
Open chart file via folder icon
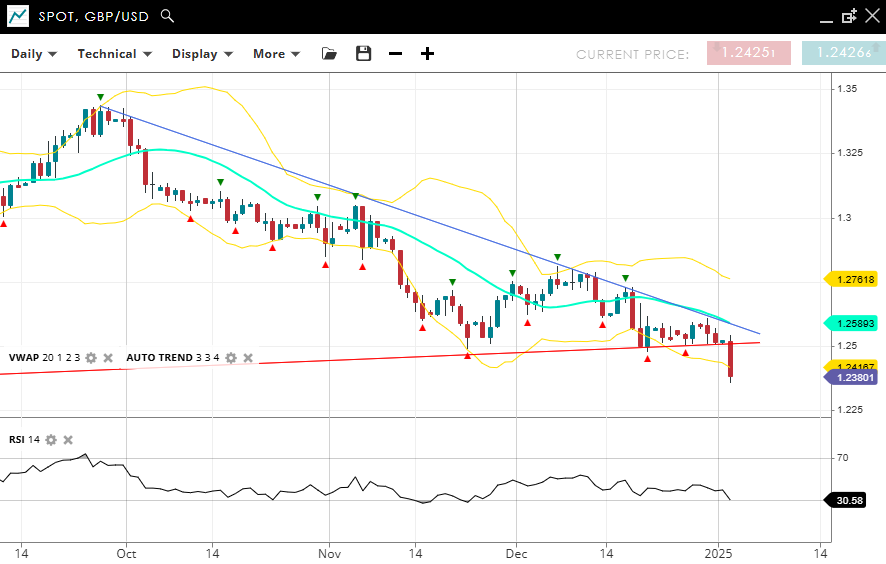[x=329, y=54]
